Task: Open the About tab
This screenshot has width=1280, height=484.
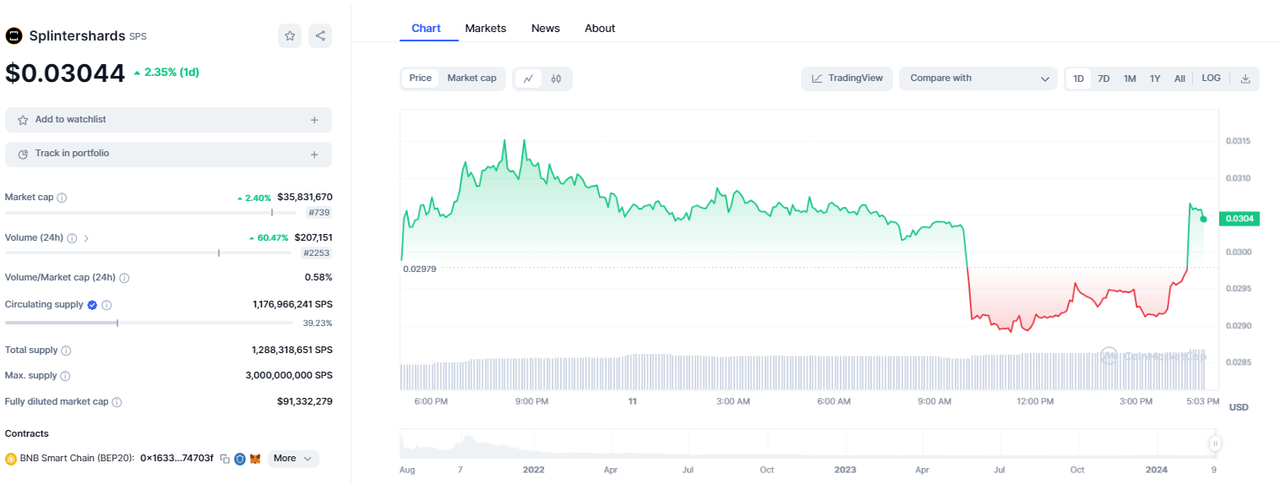Action: pyautogui.click(x=600, y=28)
